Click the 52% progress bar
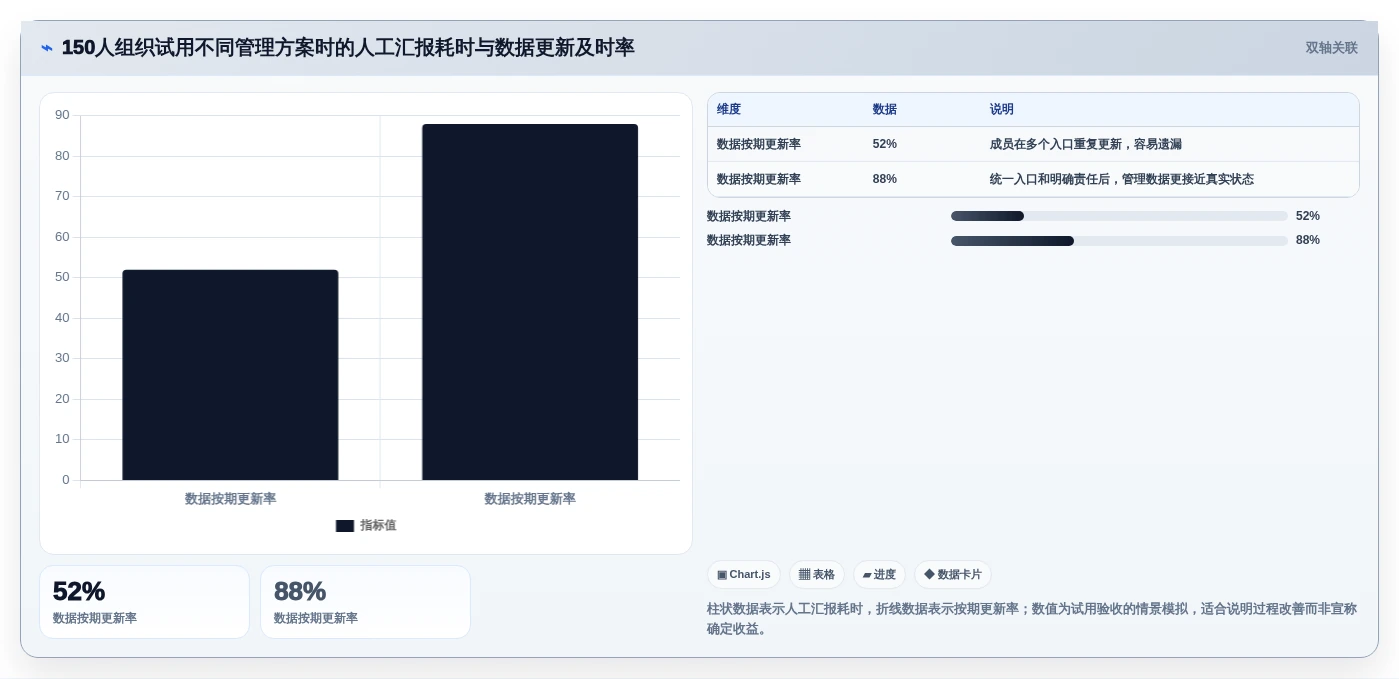The image size is (1399, 679). (x=1119, y=216)
